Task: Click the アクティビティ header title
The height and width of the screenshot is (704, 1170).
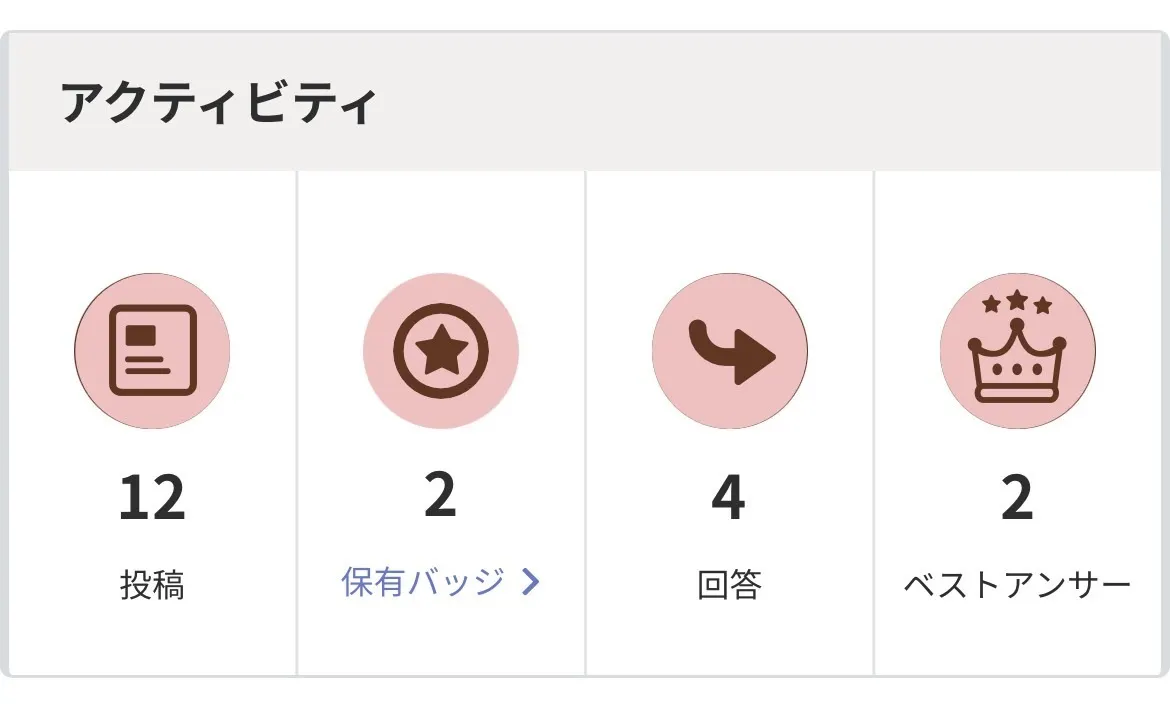Action: point(218,102)
